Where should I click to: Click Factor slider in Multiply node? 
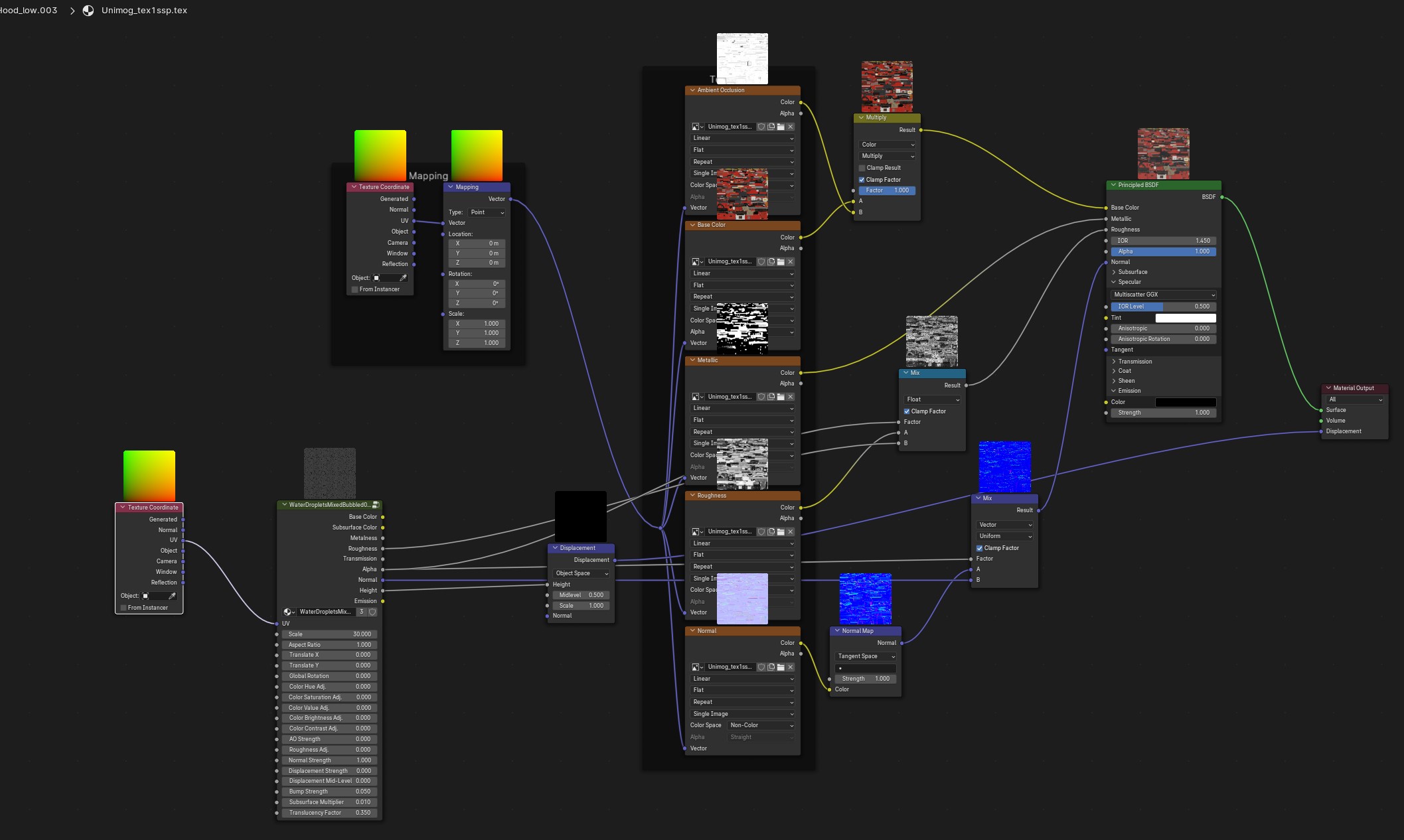[x=887, y=190]
